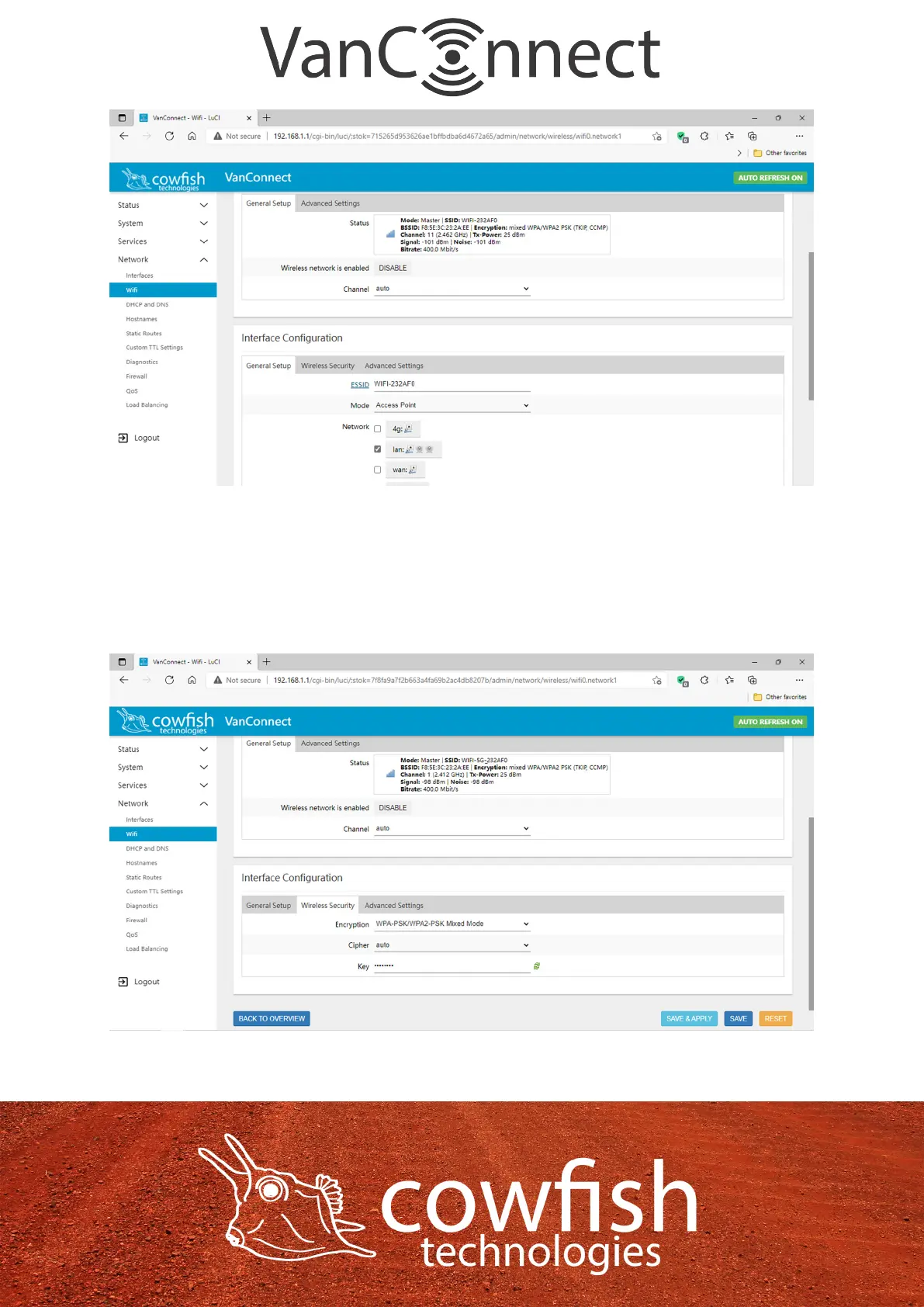Click the refresh icon in lower browser screenshot
The width and height of the screenshot is (924, 1307).
[x=169, y=680]
